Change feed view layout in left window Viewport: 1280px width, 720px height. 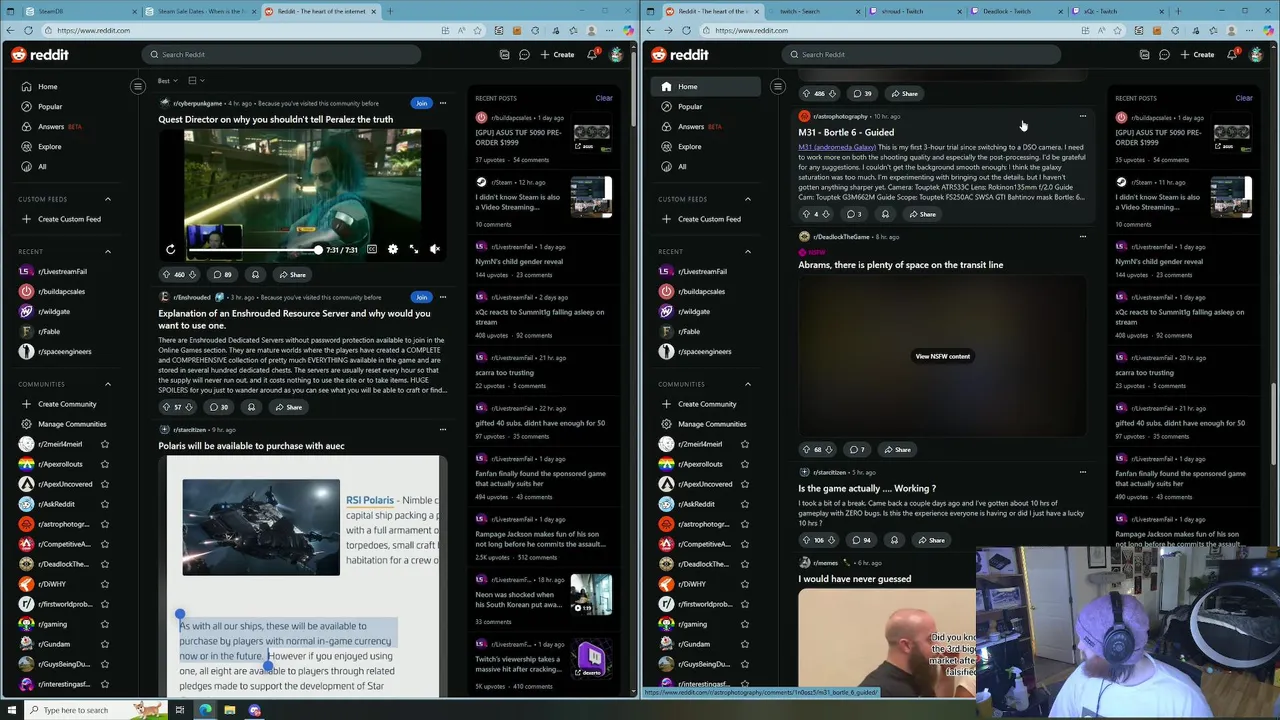click(195, 81)
